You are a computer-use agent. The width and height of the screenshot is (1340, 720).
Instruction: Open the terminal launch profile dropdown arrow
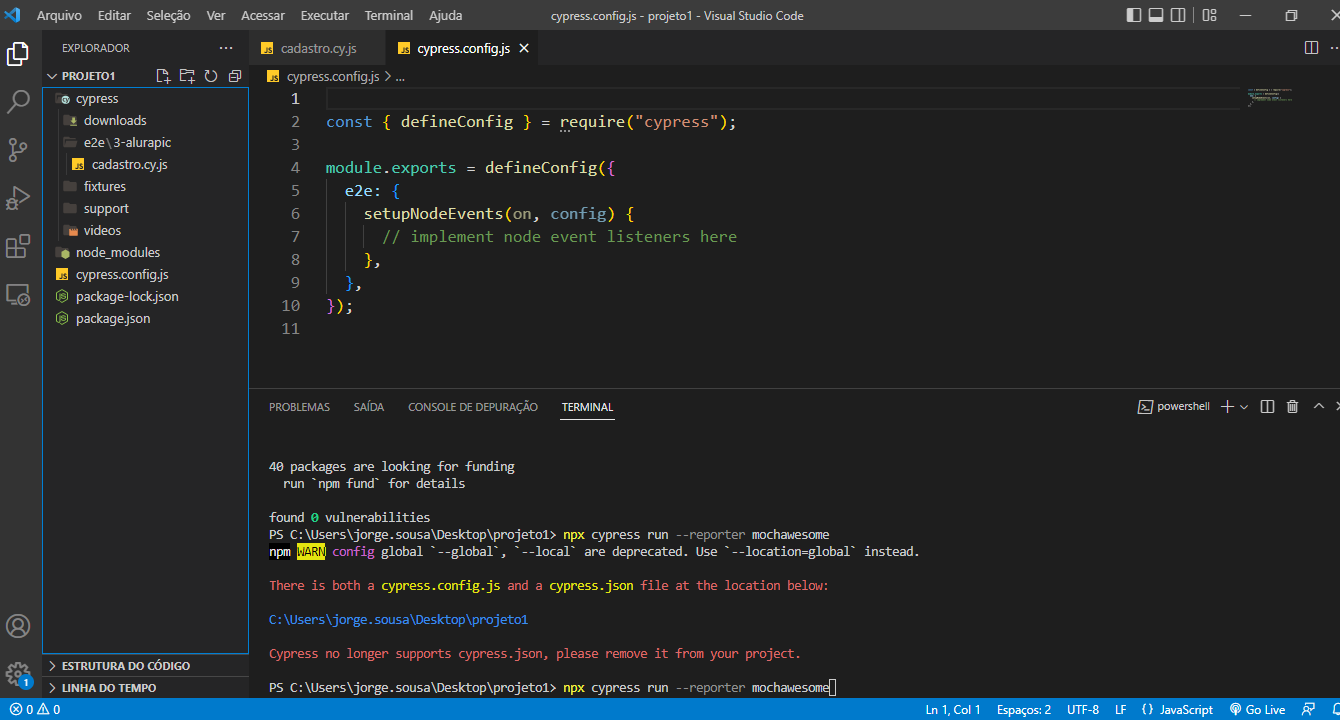coord(1244,407)
